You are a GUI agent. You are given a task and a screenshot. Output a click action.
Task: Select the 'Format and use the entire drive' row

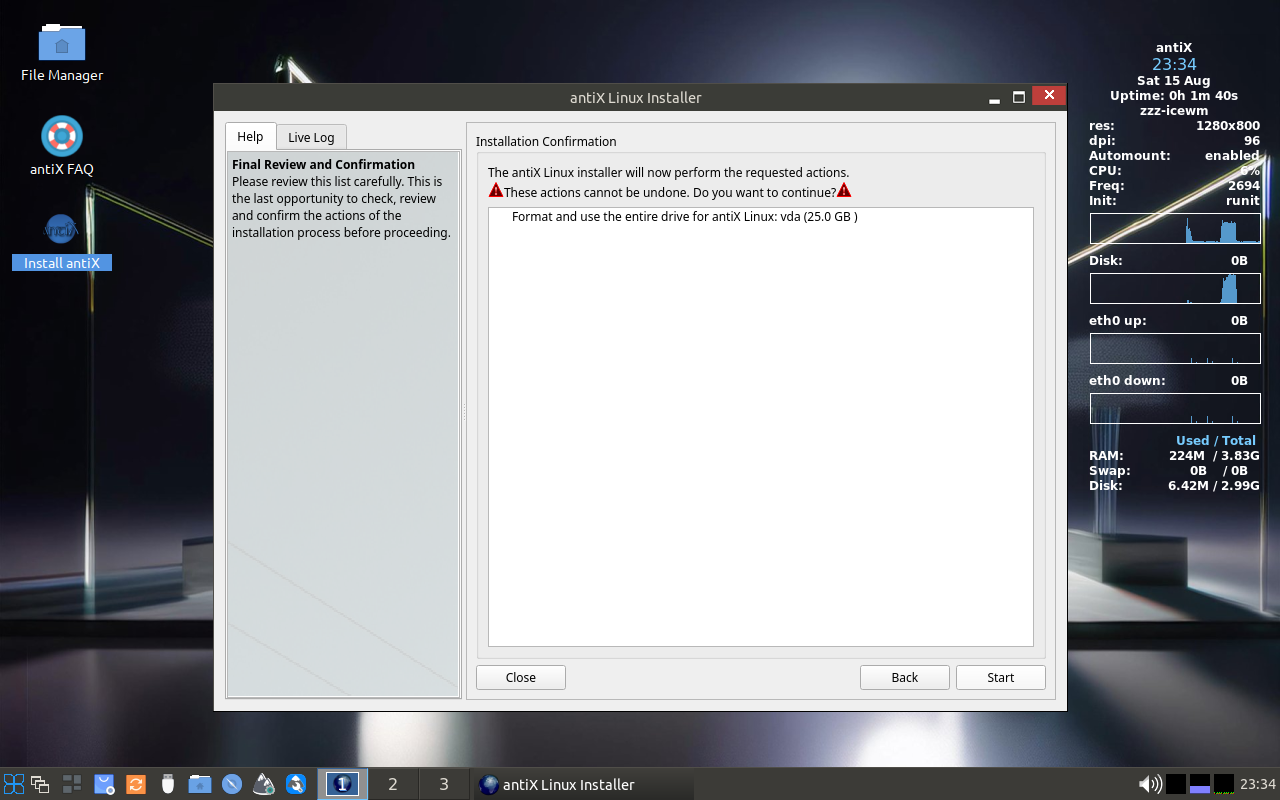(x=760, y=216)
